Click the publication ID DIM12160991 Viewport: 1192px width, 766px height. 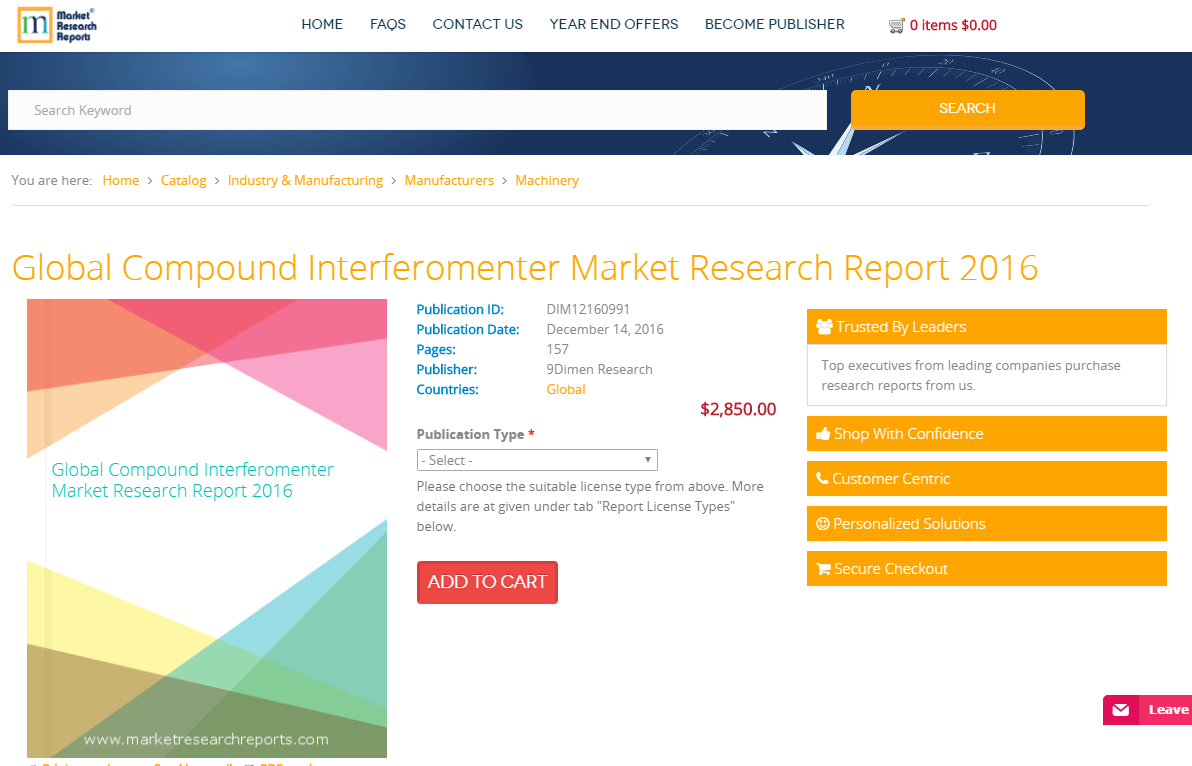point(588,309)
